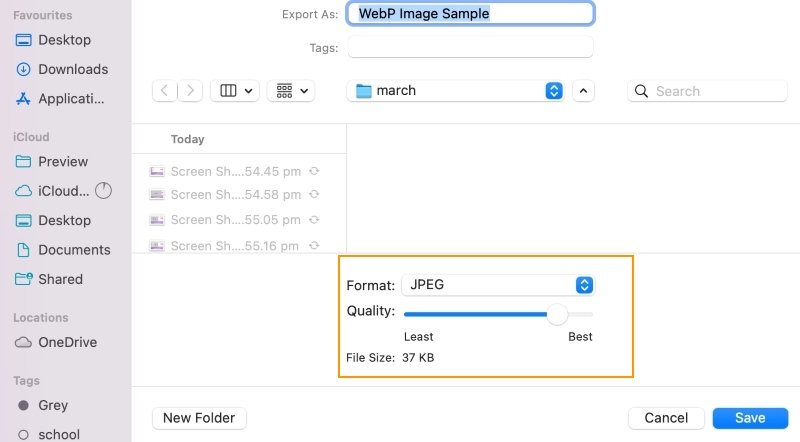Select Screen Sh....55.05 pm file

235,220
